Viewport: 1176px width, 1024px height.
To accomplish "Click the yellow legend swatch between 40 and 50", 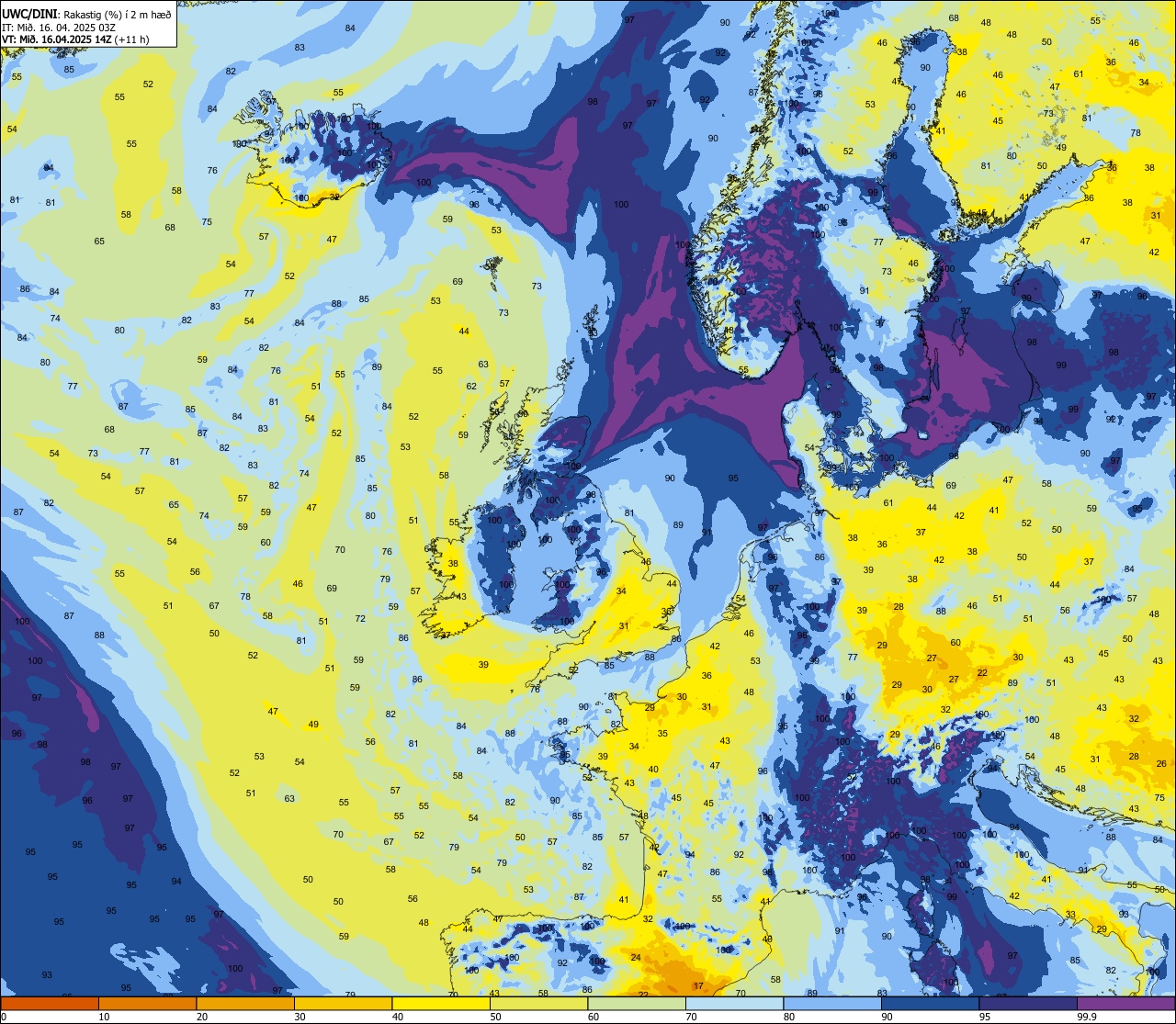I will 441,1003.
